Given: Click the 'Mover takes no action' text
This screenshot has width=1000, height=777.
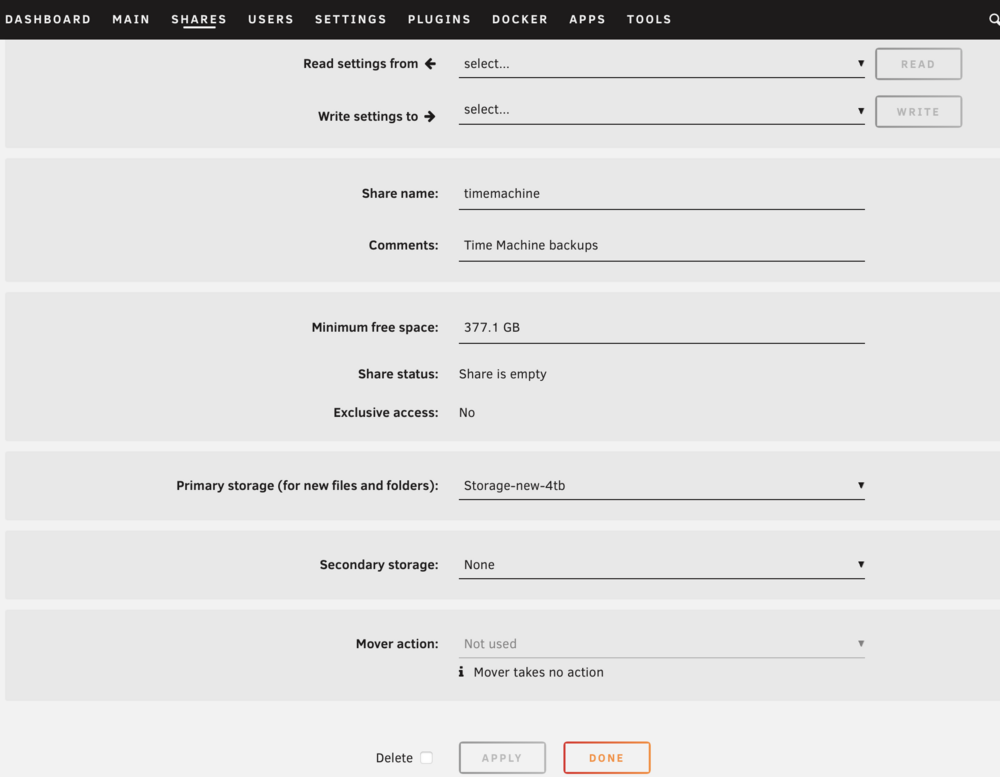Looking at the screenshot, I should click(538, 672).
